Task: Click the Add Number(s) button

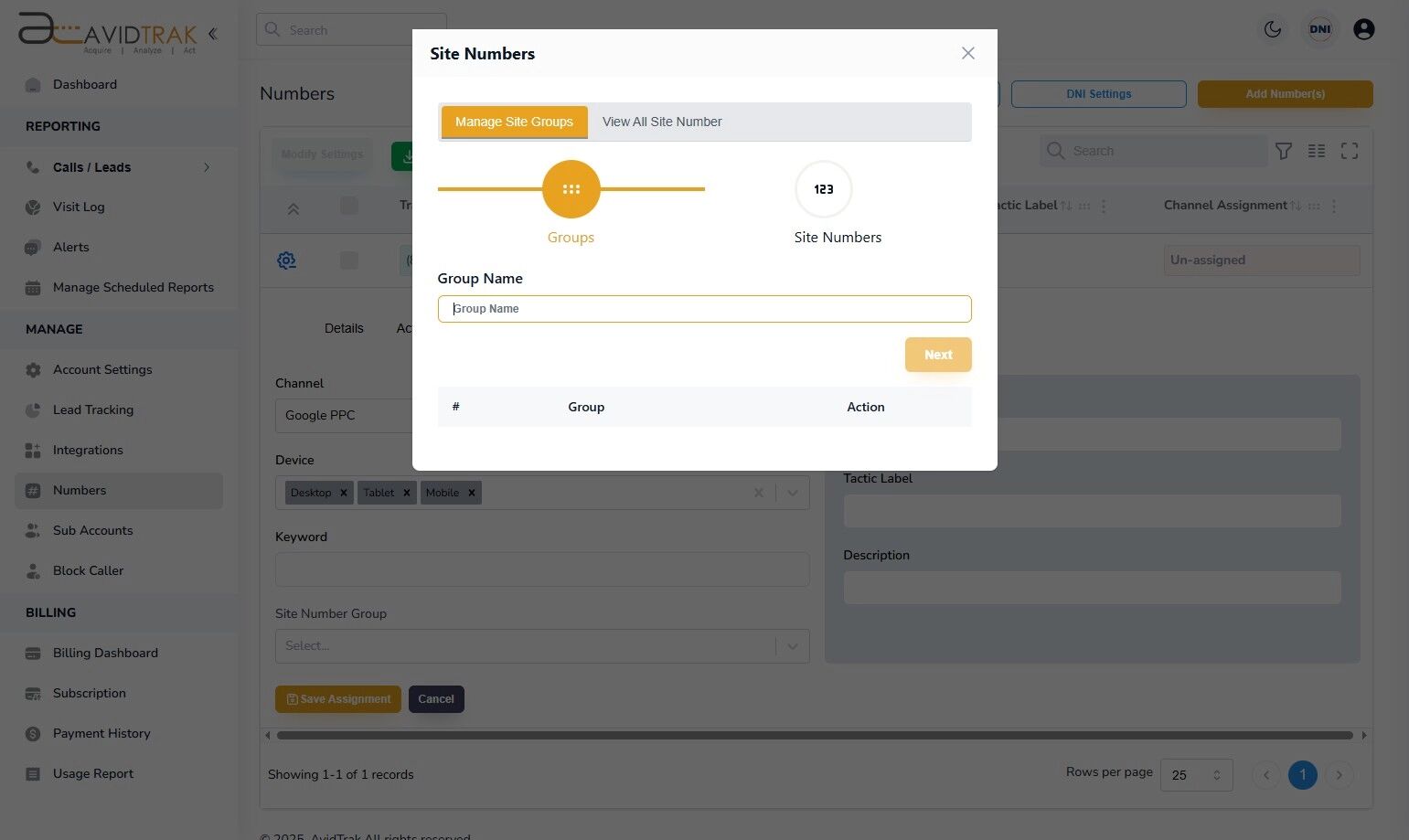Action: 1285,94
